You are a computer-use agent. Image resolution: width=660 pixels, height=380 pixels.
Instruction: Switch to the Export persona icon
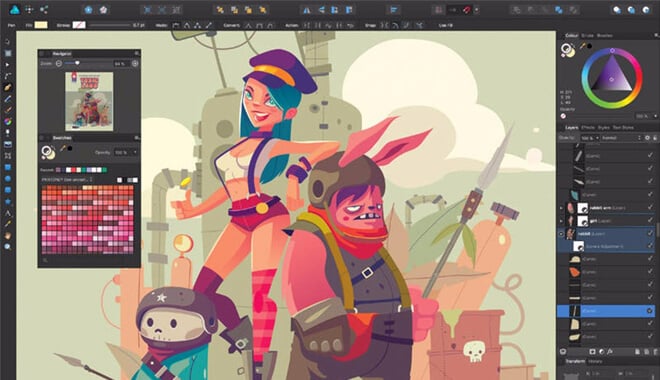[x=44, y=9]
